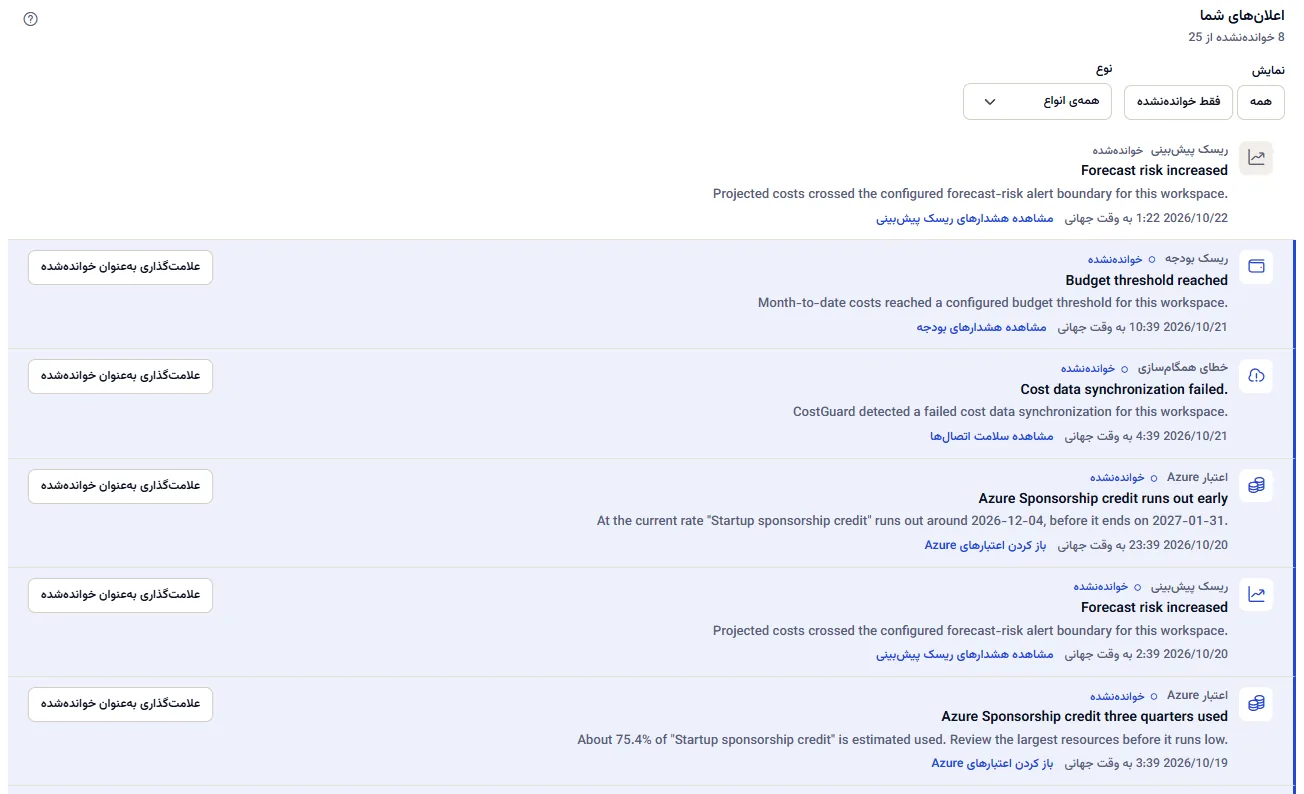The width and height of the screenshot is (1304, 794).
Task: Mark Cost data synchronization failed as read
Action: pyautogui.click(x=120, y=376)
